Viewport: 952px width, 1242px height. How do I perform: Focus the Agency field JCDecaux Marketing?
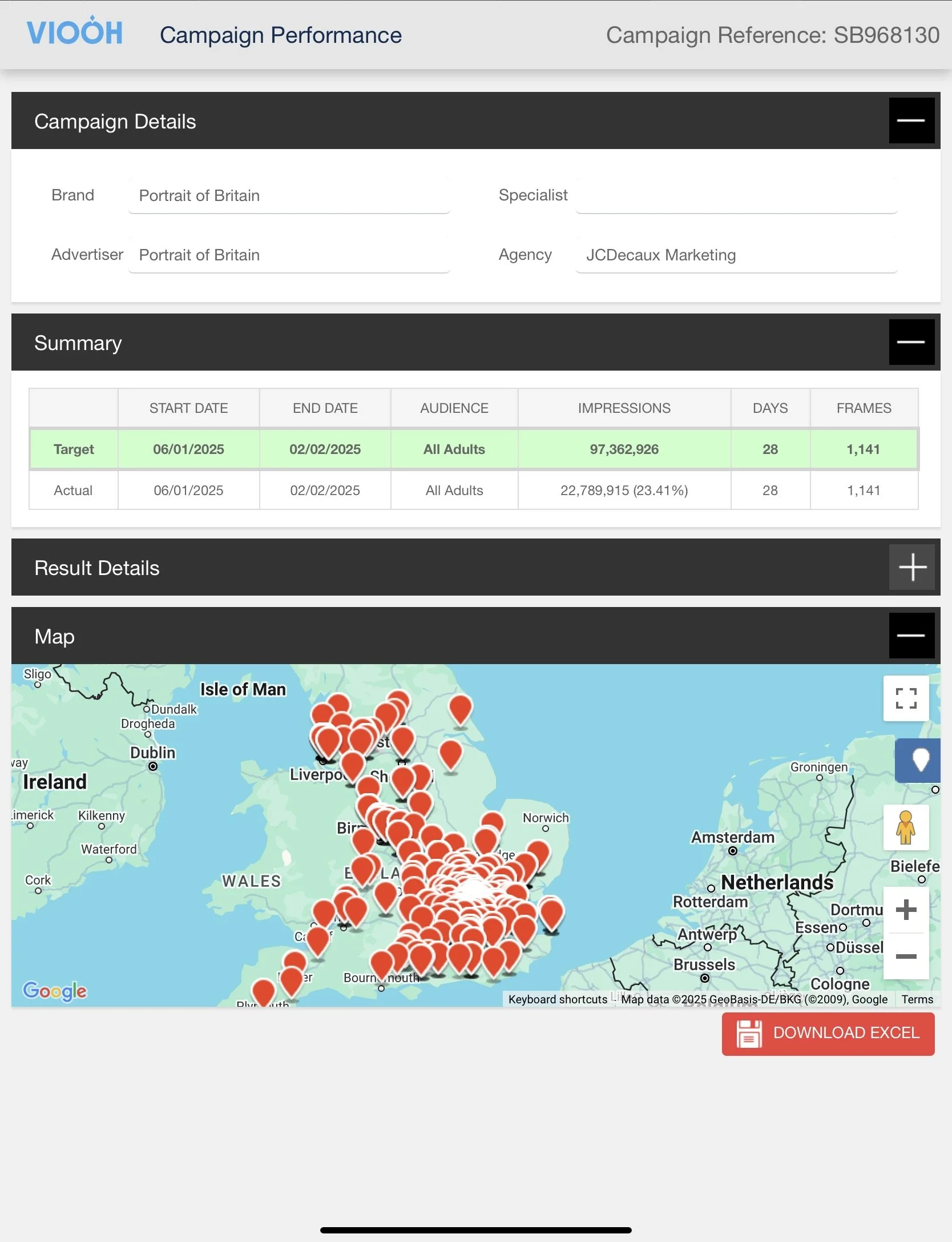pyautogui.click(x=737, y=255)
